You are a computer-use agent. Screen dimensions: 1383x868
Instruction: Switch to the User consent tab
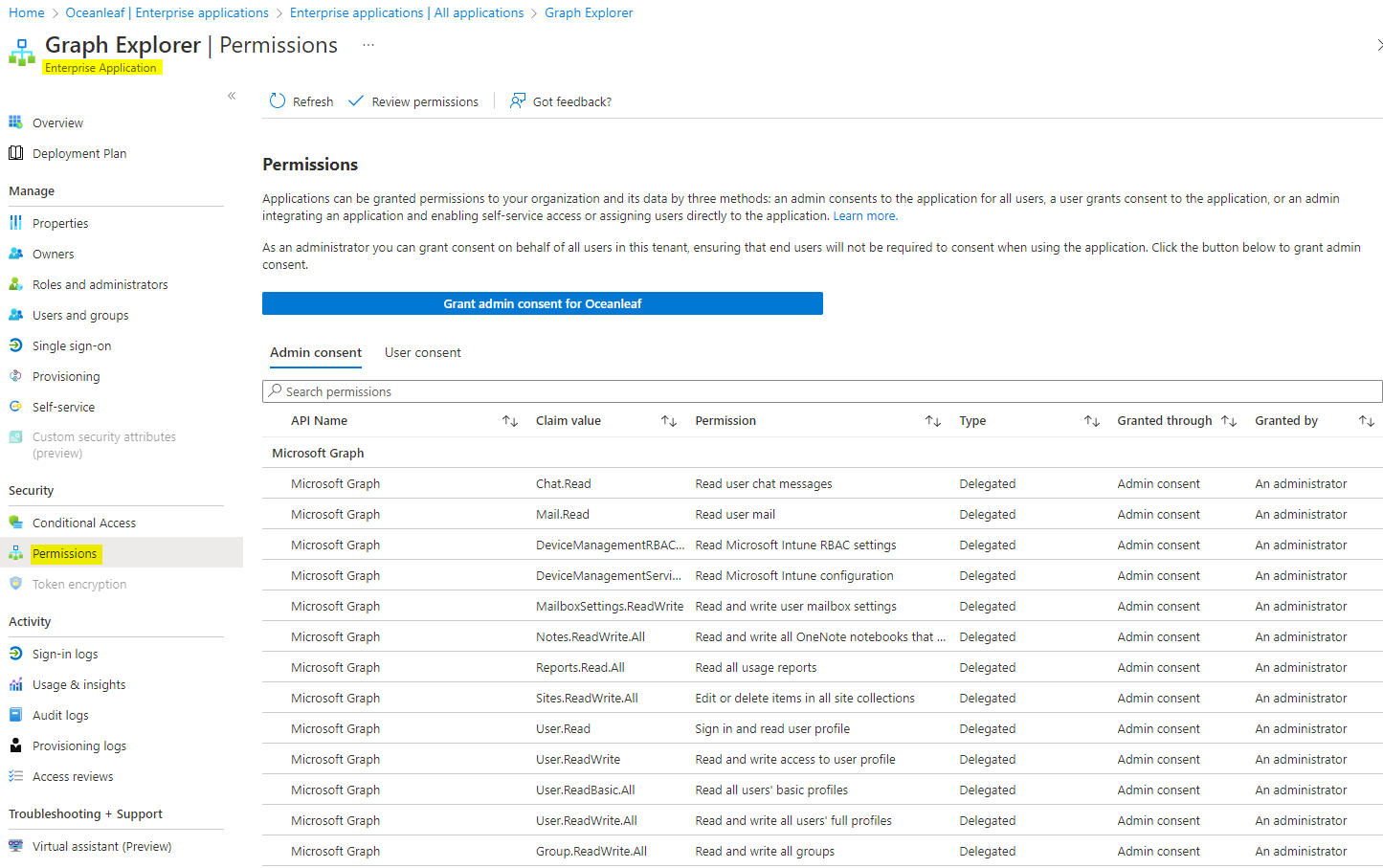(423, 353)
